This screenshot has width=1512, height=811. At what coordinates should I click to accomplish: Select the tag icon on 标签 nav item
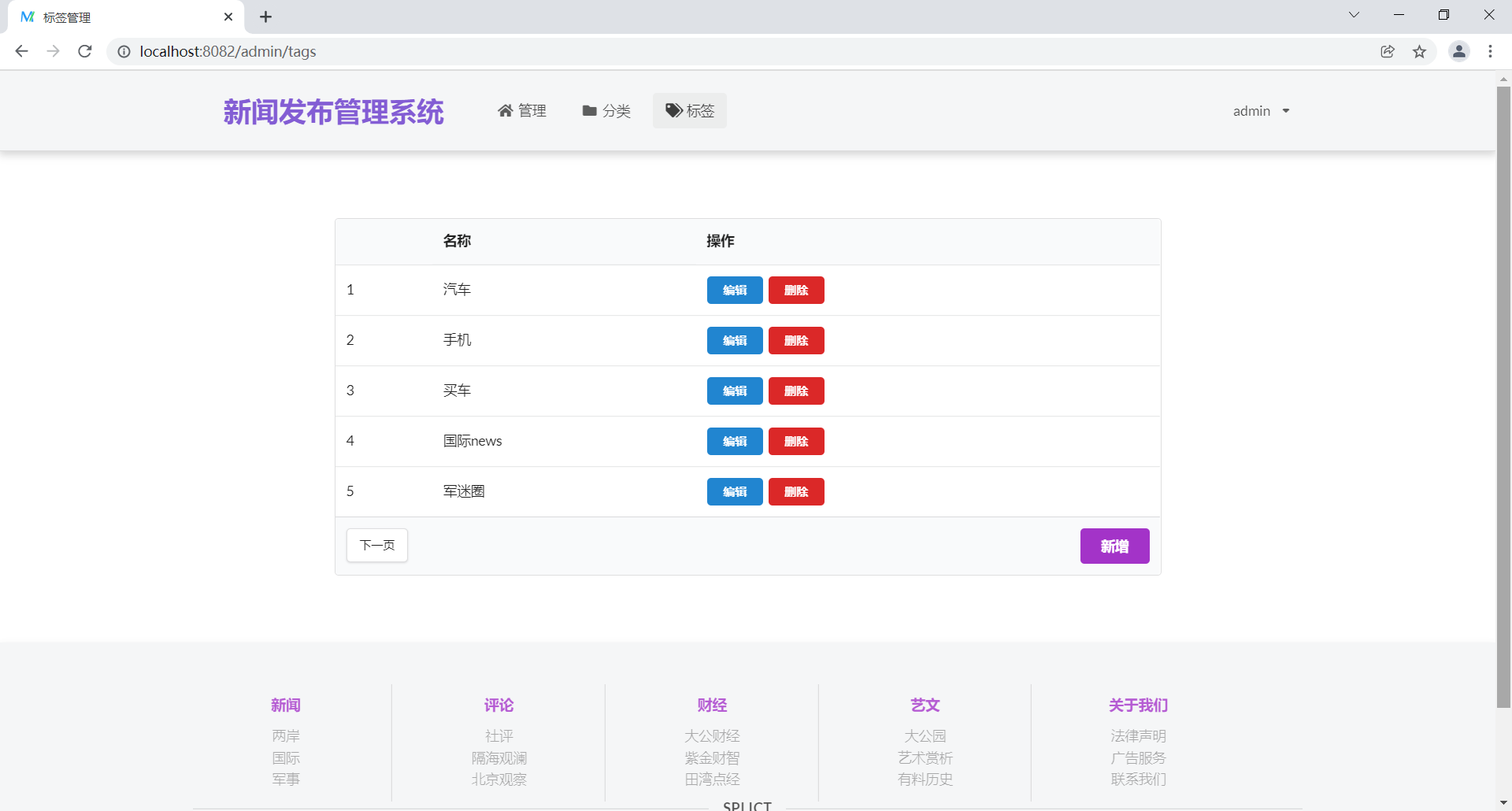coord(673,110)
